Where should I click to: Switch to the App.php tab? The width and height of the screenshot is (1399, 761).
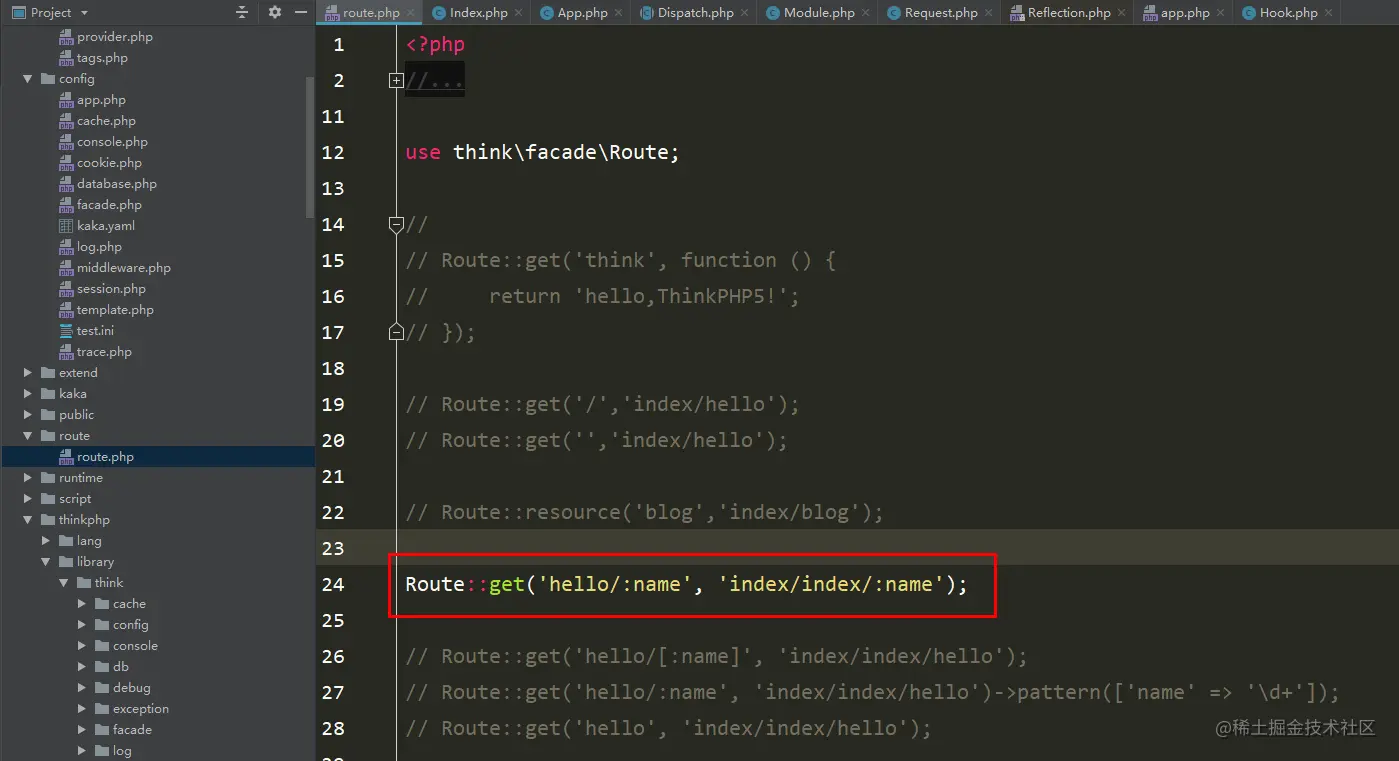click(583, 13)
